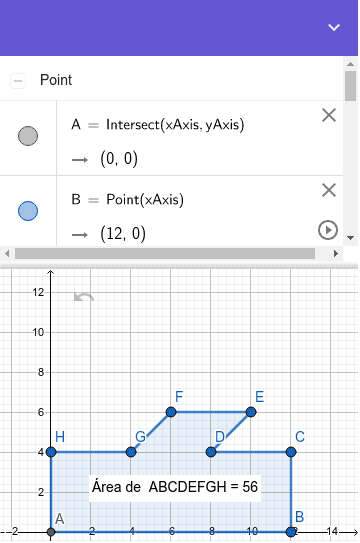Click the Área de ABCDEFGH = 56 label
Viewport: 360px width, 543px height.
click(174, 487)
